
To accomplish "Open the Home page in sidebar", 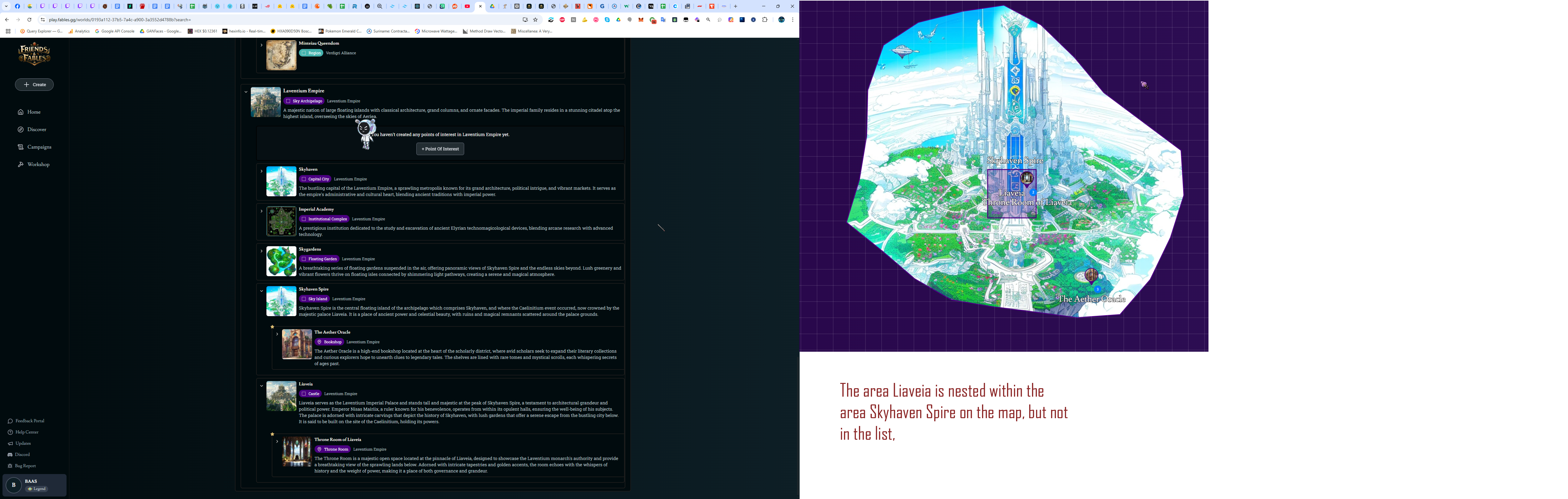I will coord(29,112).
